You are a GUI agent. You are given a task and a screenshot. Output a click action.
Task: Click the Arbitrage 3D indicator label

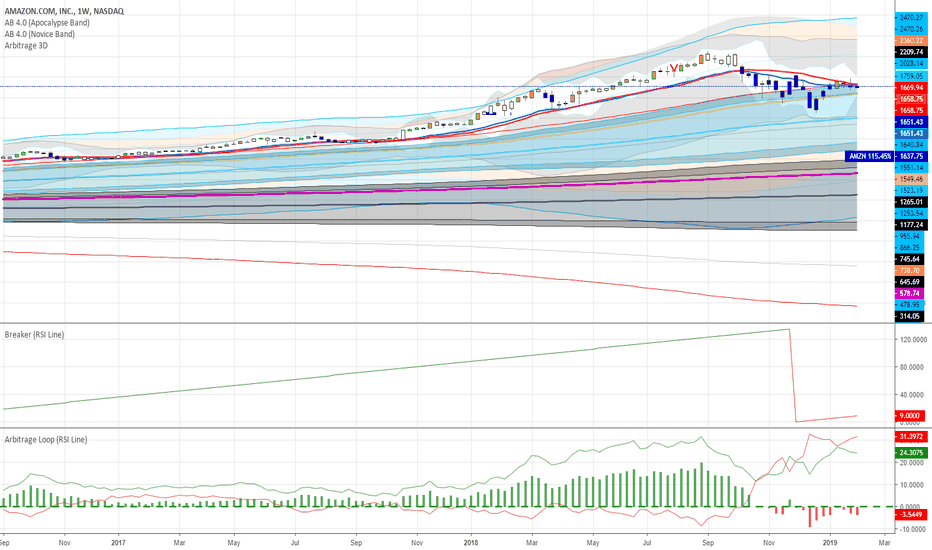click(x=26, y=45)
